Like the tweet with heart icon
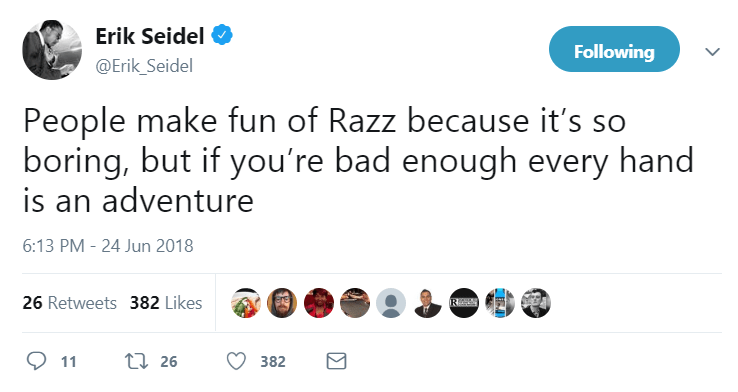 pos(236,361)
